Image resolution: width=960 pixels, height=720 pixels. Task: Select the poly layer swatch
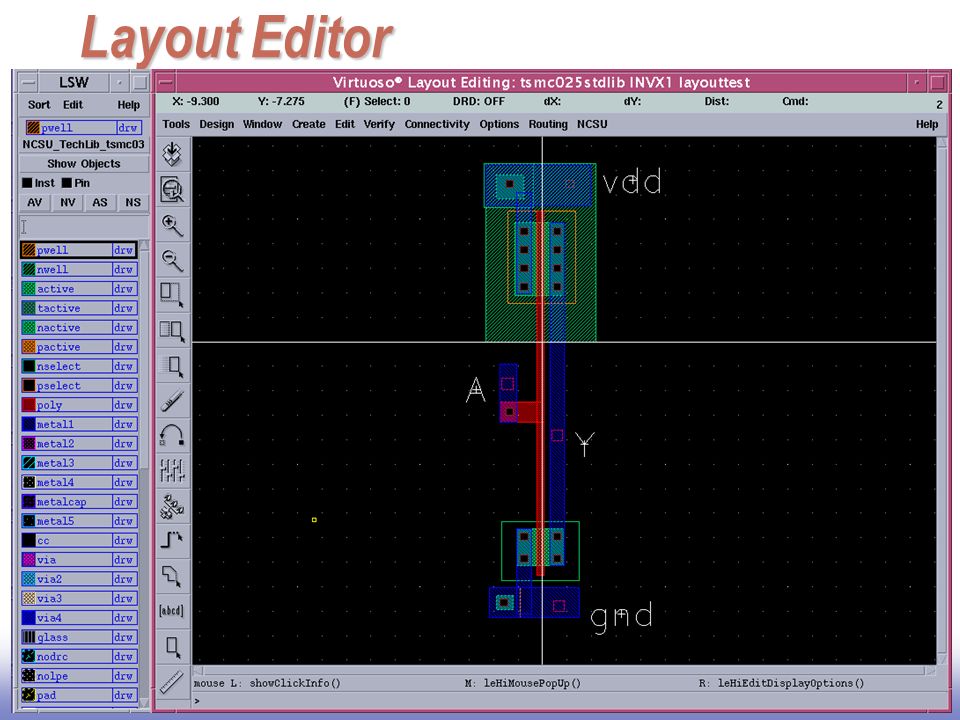[29, 405]
